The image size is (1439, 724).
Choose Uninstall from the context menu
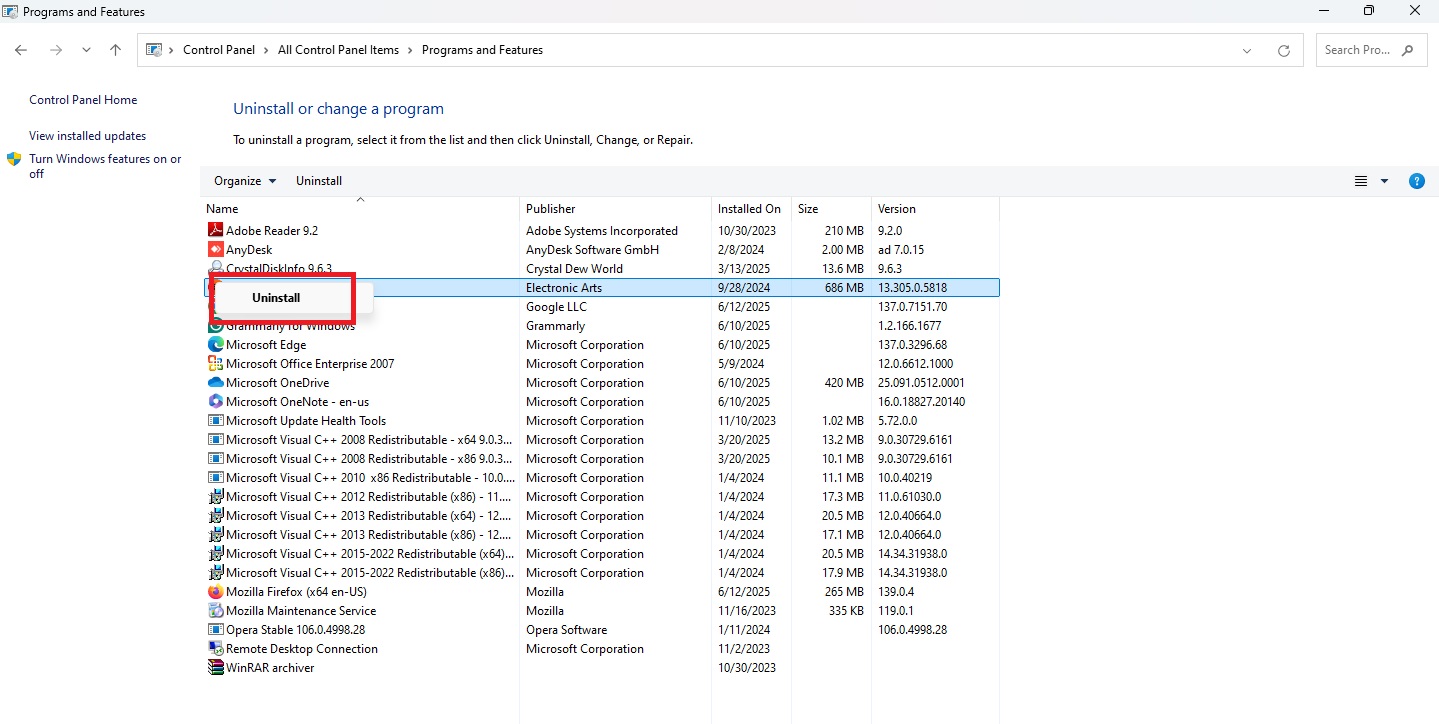click(276, 297)
